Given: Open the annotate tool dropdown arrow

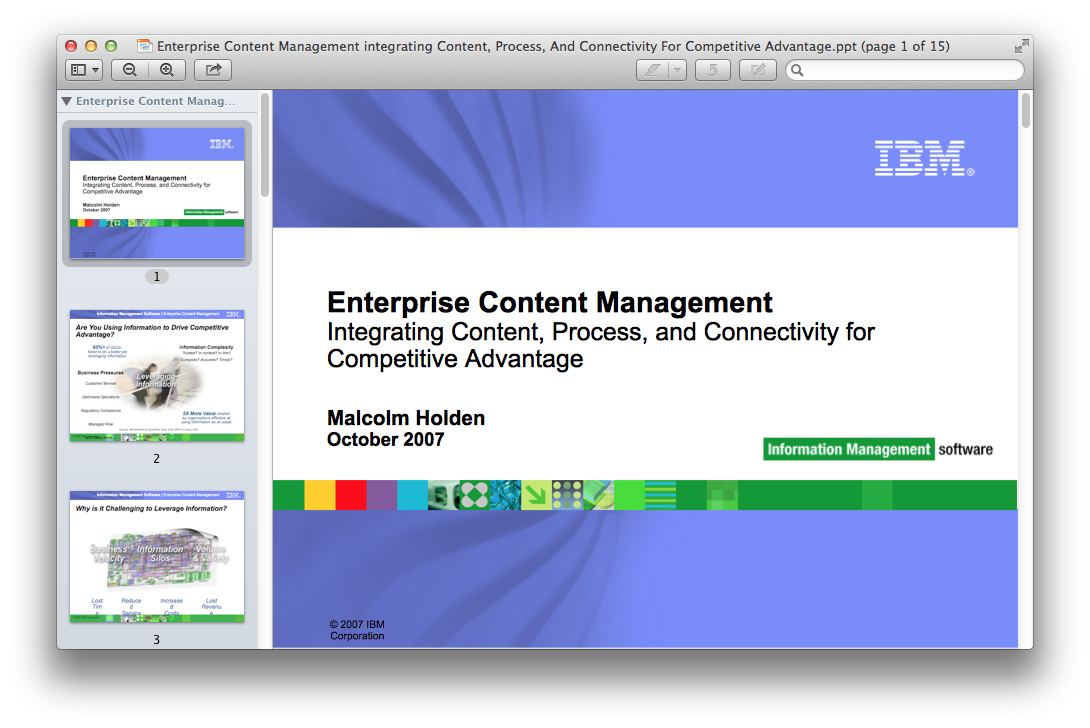Looking at the screenshot, I should [677, 70].
